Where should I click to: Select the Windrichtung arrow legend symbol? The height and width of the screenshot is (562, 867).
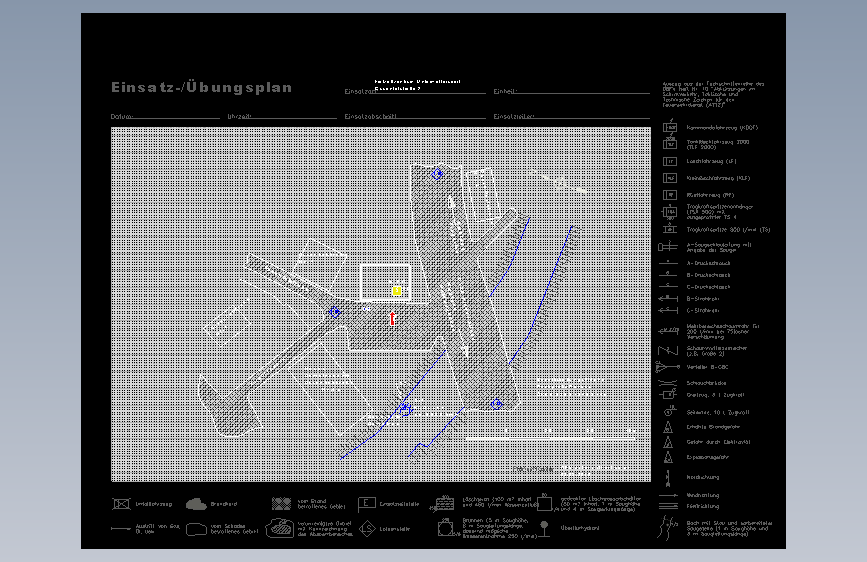click(x=668, y=495)
